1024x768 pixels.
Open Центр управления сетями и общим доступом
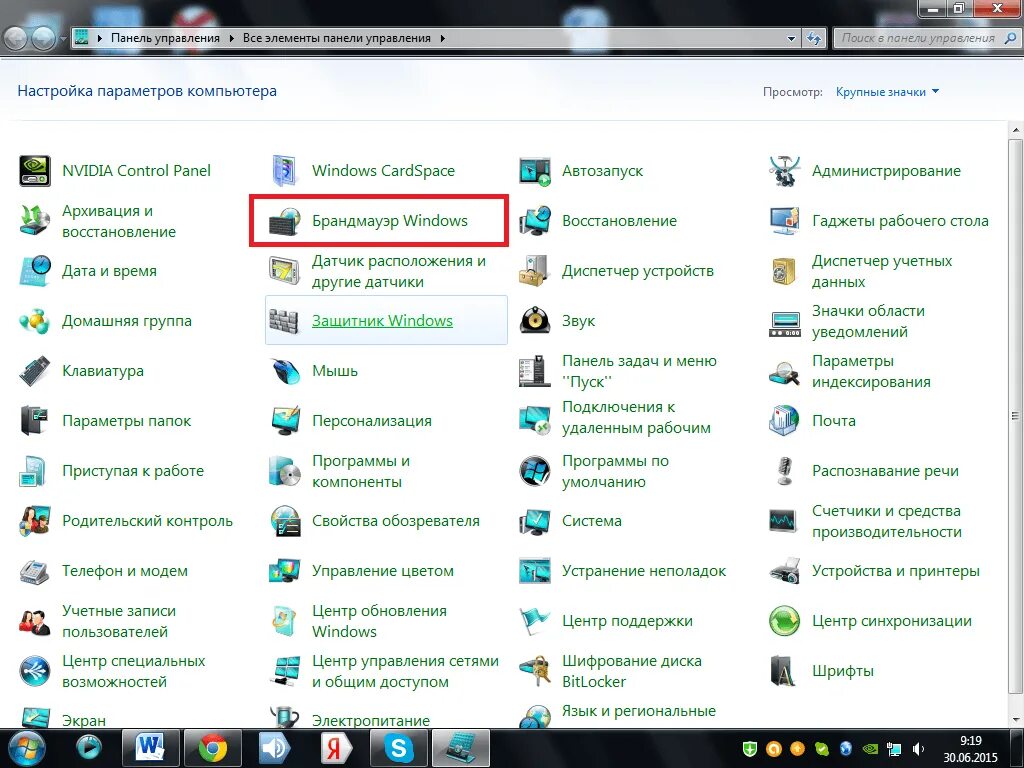coord(405,671)
